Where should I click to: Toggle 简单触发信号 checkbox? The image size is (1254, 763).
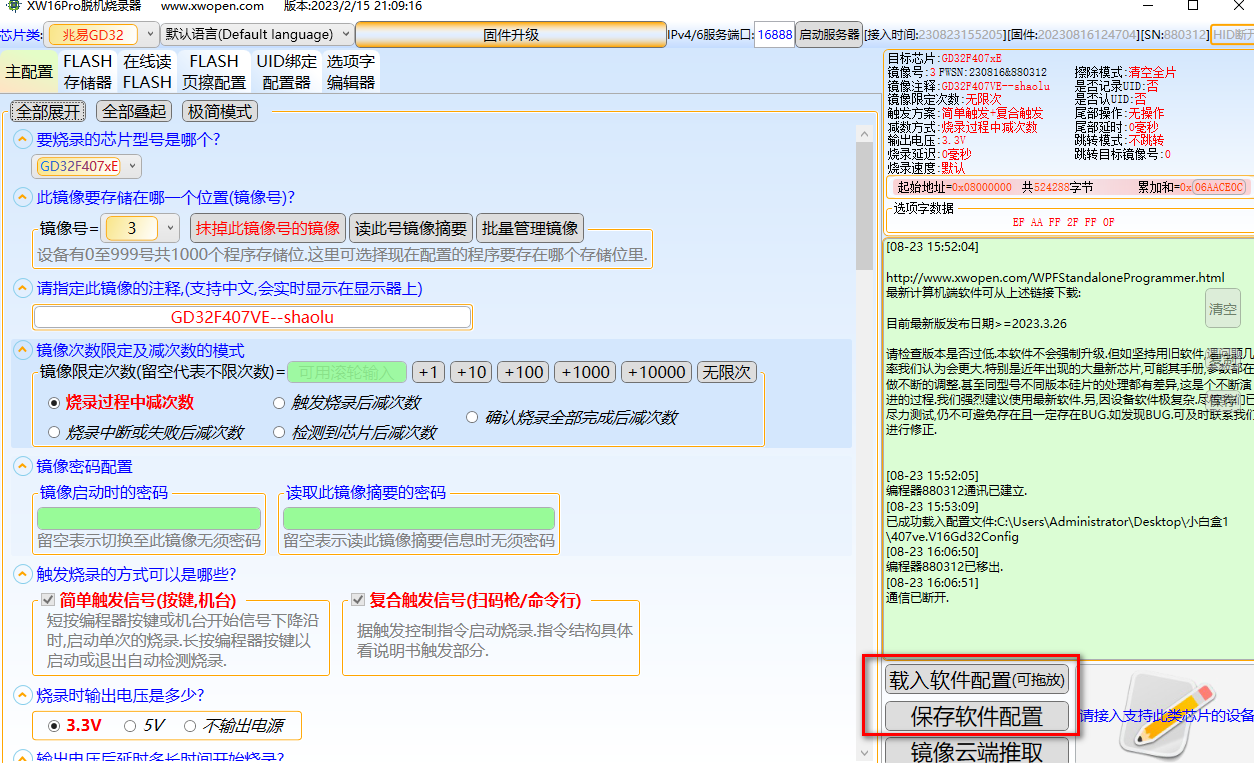[49, 601]
